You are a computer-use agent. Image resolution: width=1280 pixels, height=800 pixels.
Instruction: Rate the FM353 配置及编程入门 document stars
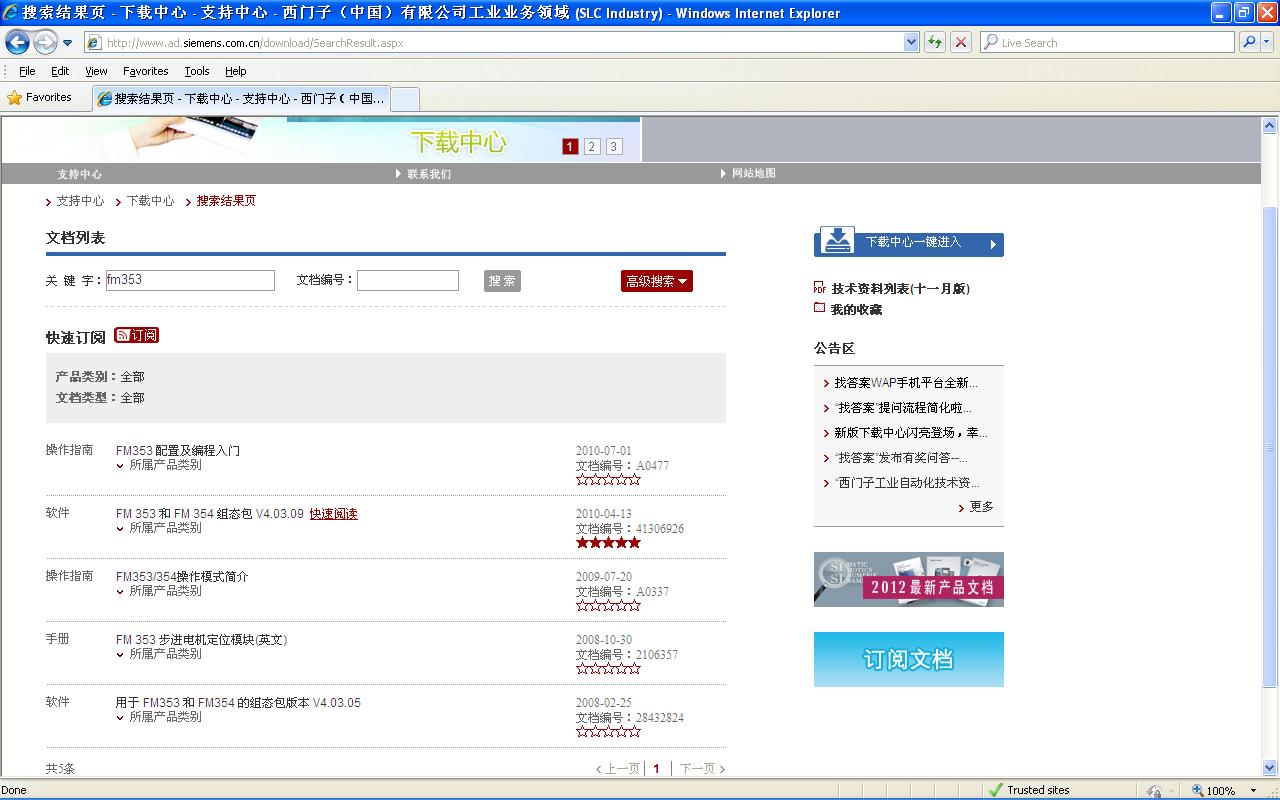click(608, 480)
